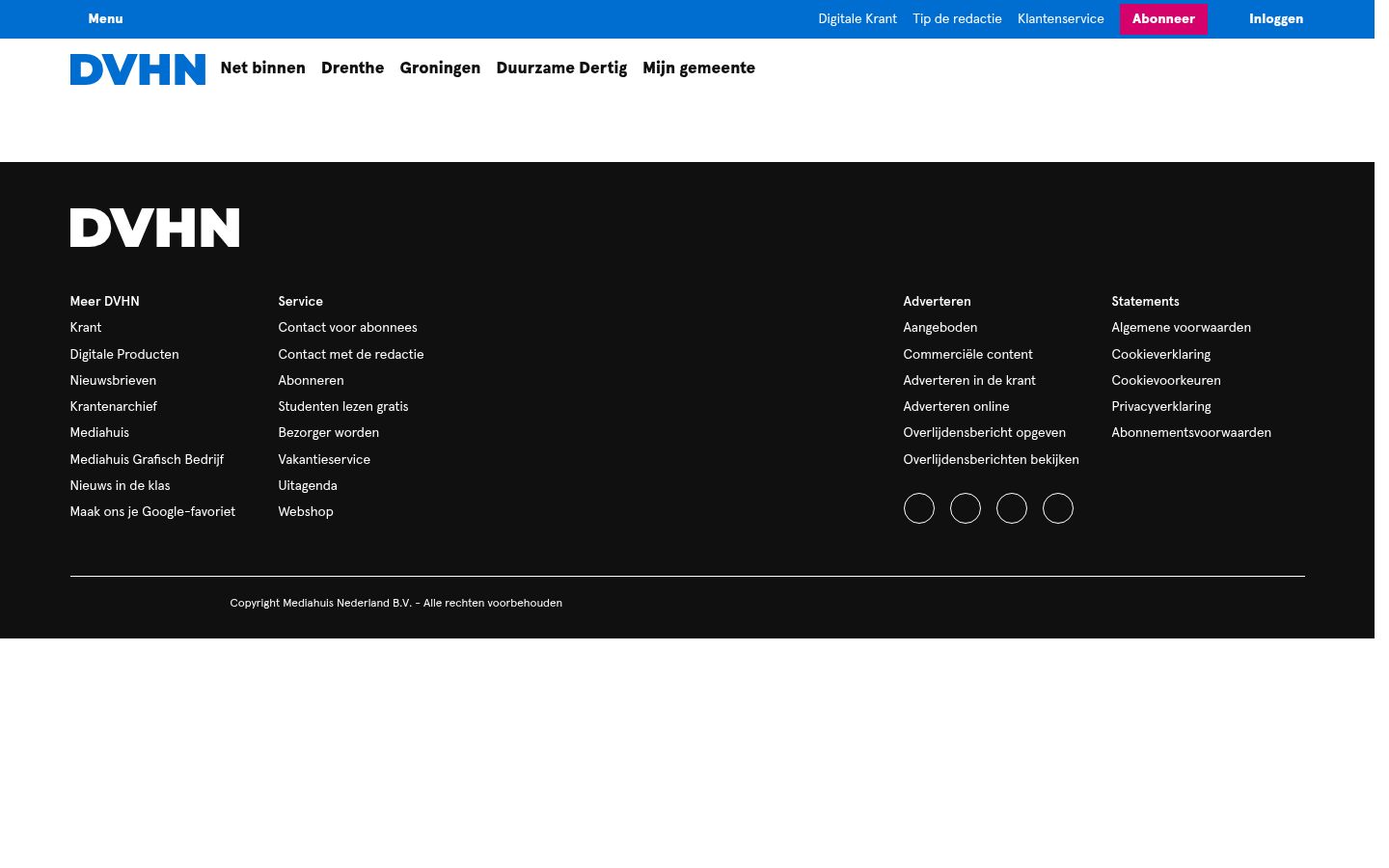1389x868 pixels.
Task: Click Bezorger worden link
Action: tap(329, 433)
